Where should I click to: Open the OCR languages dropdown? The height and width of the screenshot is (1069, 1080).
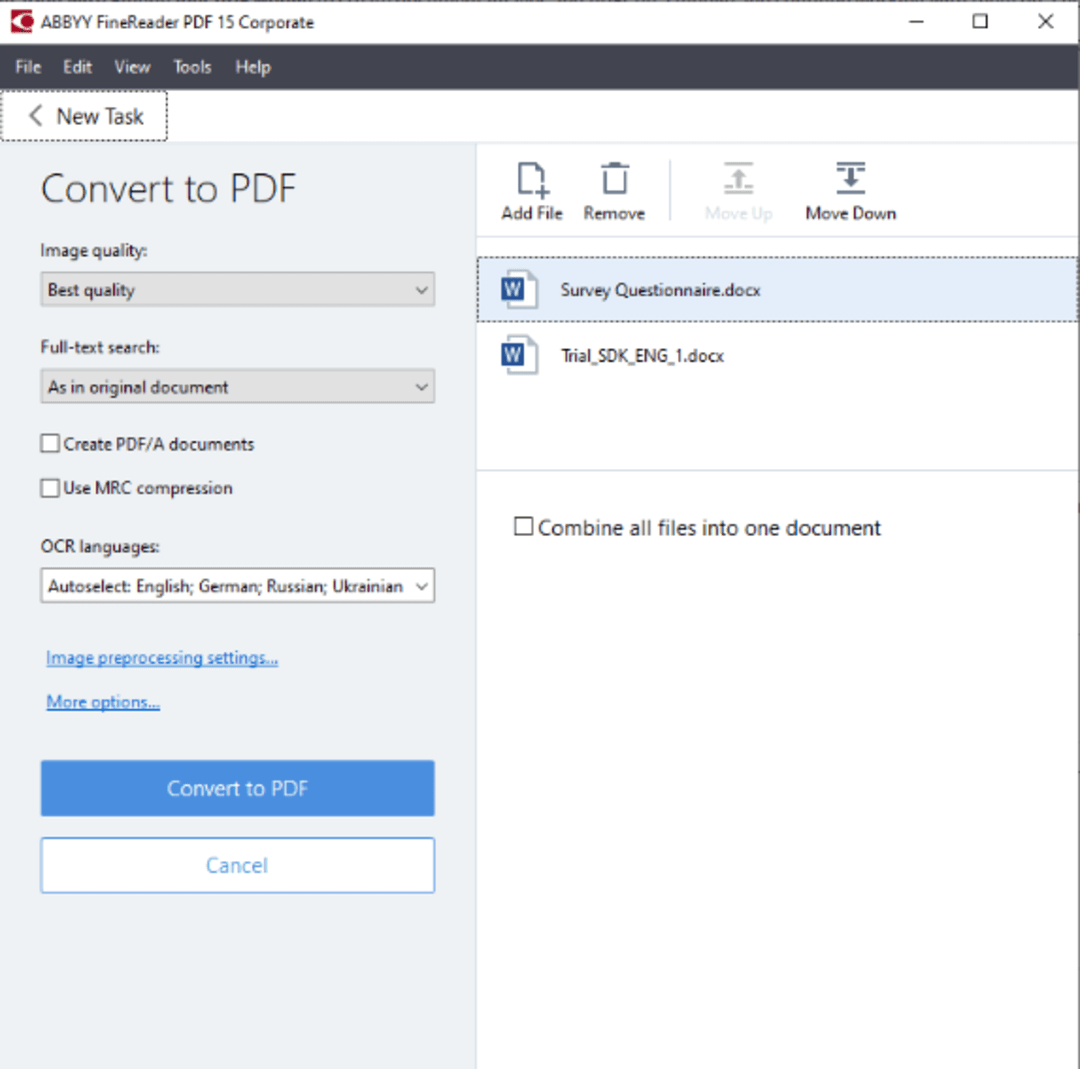(x=237, y=587)
